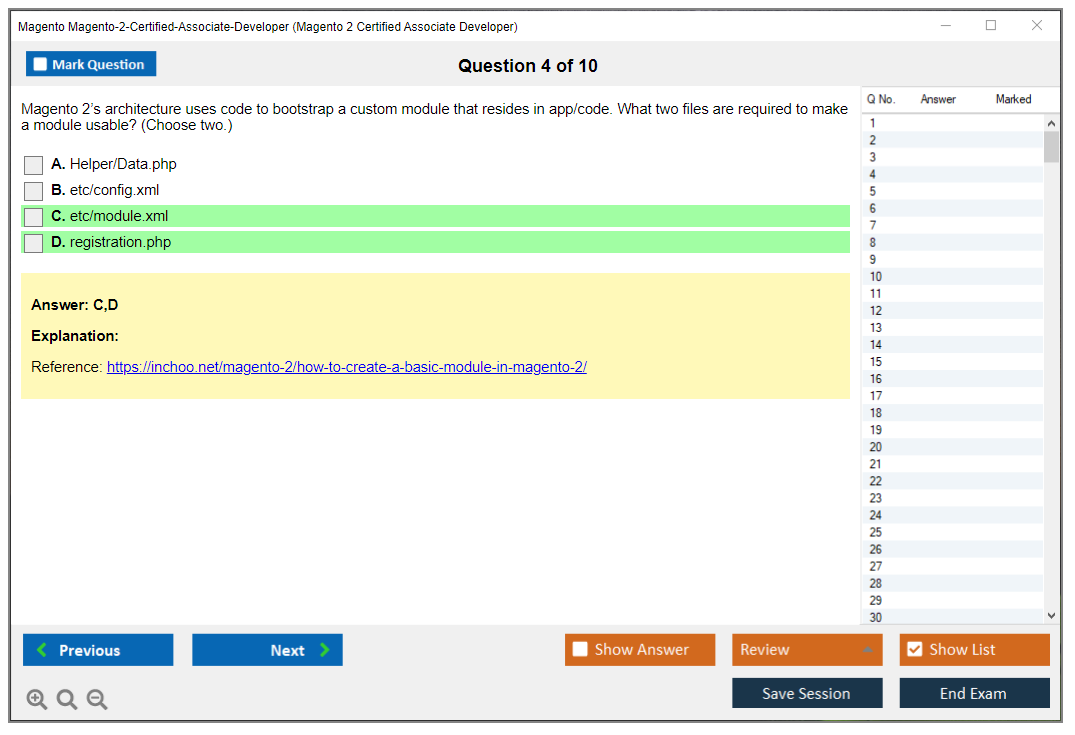This screenshot has height=735, width=1075.
Task: Select question 10 in the list
Action: 876,277
